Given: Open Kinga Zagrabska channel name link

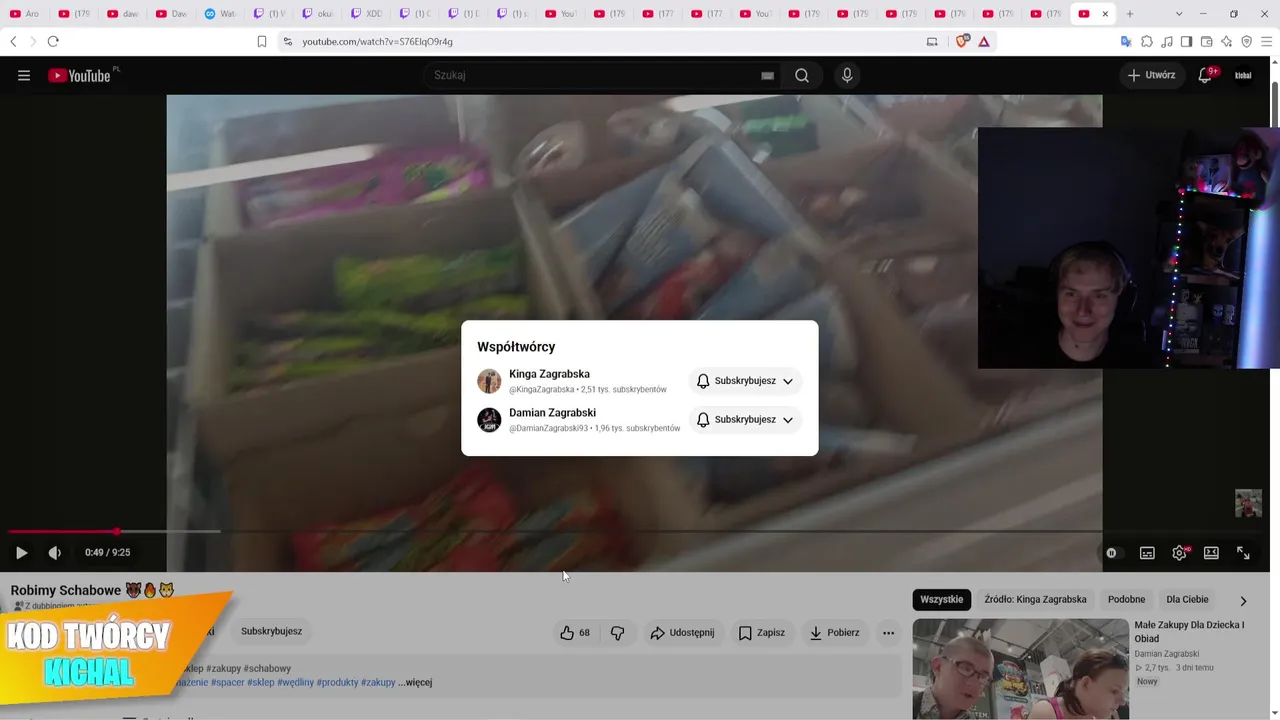Looking at the screenshot, I should [x=549, y=374].
